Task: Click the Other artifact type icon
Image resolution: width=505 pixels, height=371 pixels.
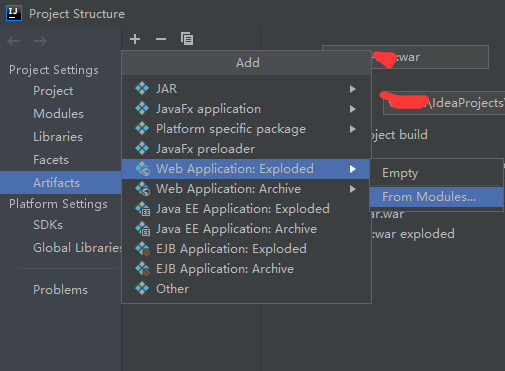Action: coord(142,289)
